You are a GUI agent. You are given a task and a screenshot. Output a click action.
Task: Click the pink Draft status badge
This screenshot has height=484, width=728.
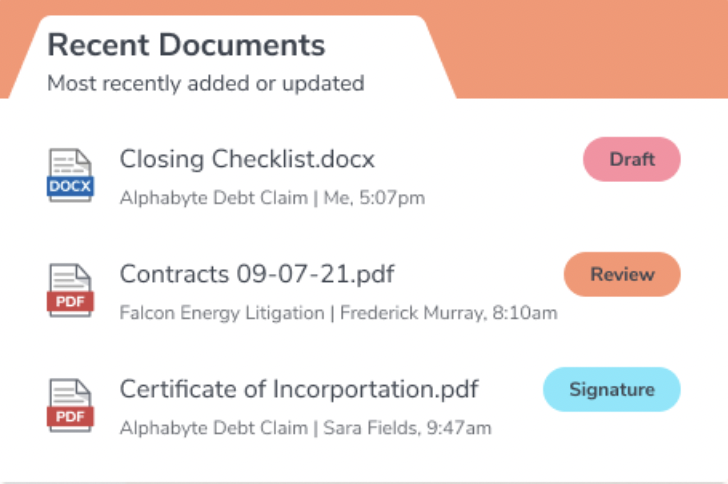pyautogui.click(x=632, y=160)
